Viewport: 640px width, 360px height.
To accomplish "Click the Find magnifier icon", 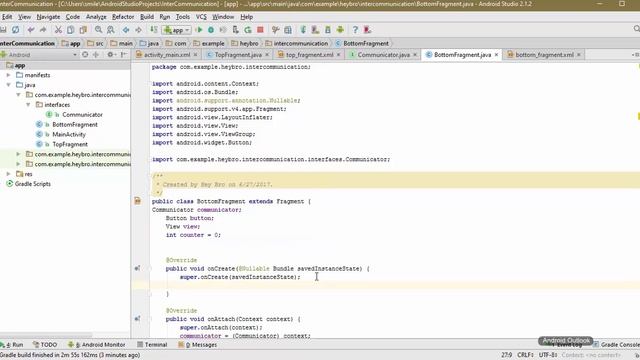I will pyautogui.click(x=98, y=30).
